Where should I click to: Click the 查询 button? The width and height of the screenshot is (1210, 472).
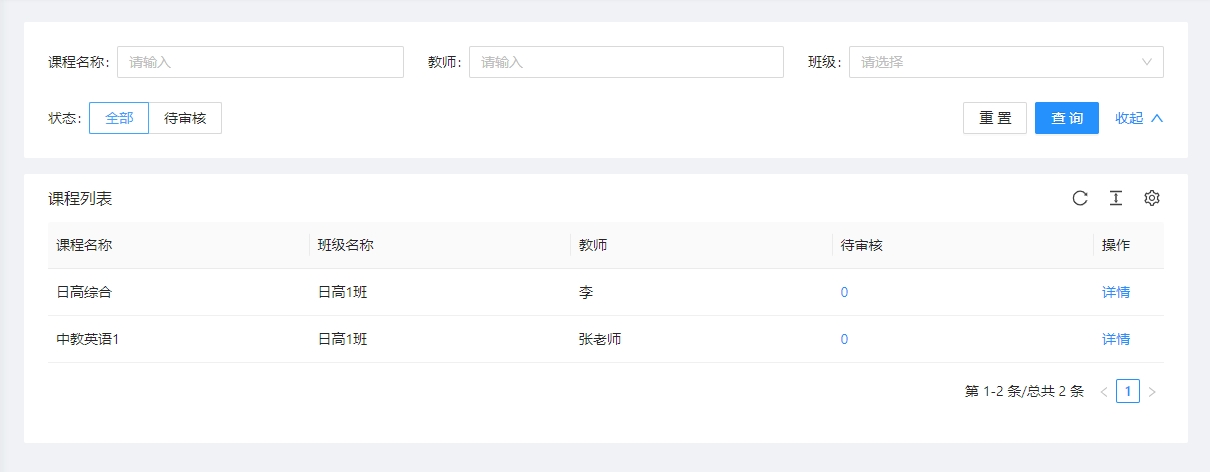[1067, 118]
